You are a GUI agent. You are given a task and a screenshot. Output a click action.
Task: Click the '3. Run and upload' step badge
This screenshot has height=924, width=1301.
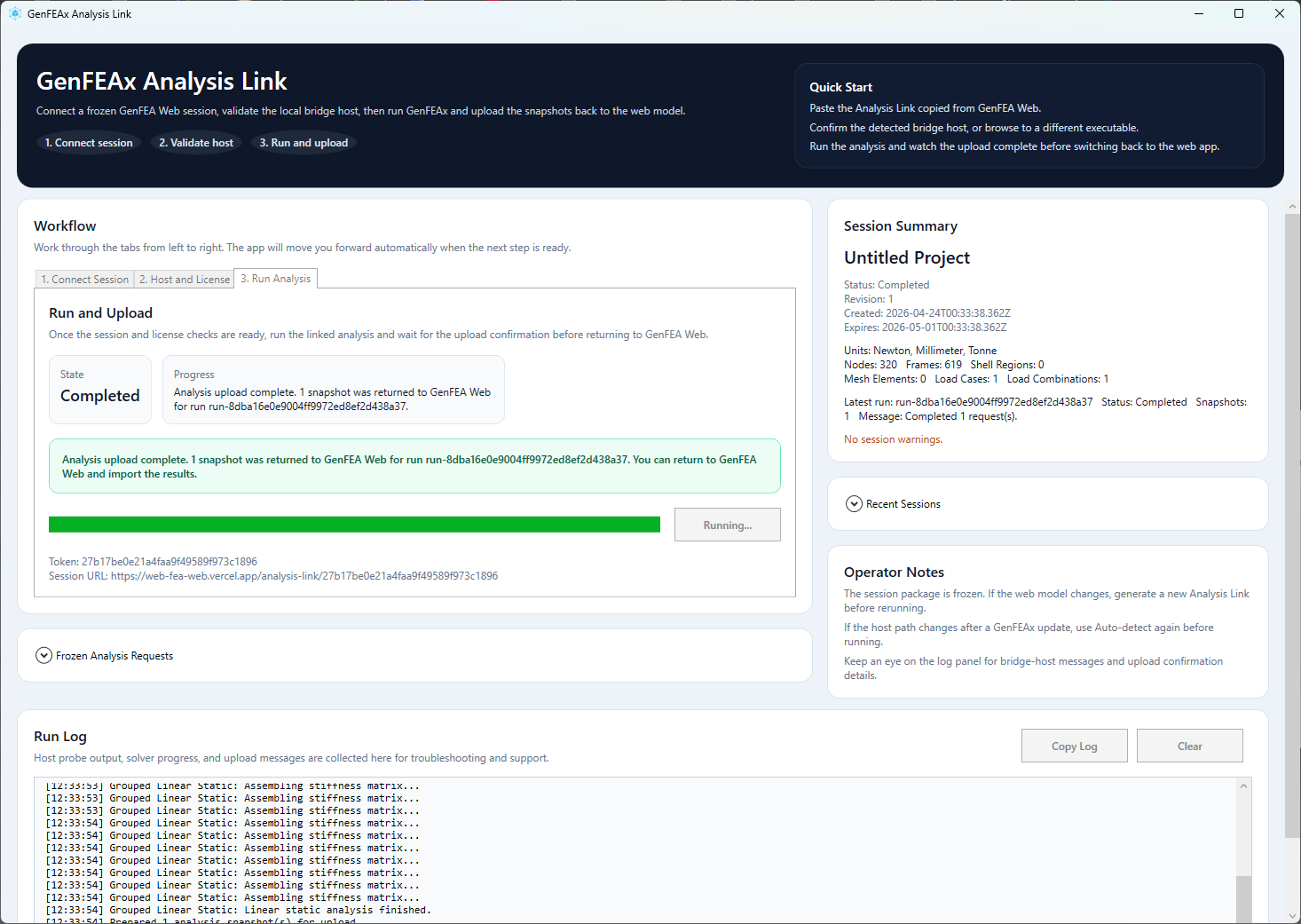click(x=304, y=142)
